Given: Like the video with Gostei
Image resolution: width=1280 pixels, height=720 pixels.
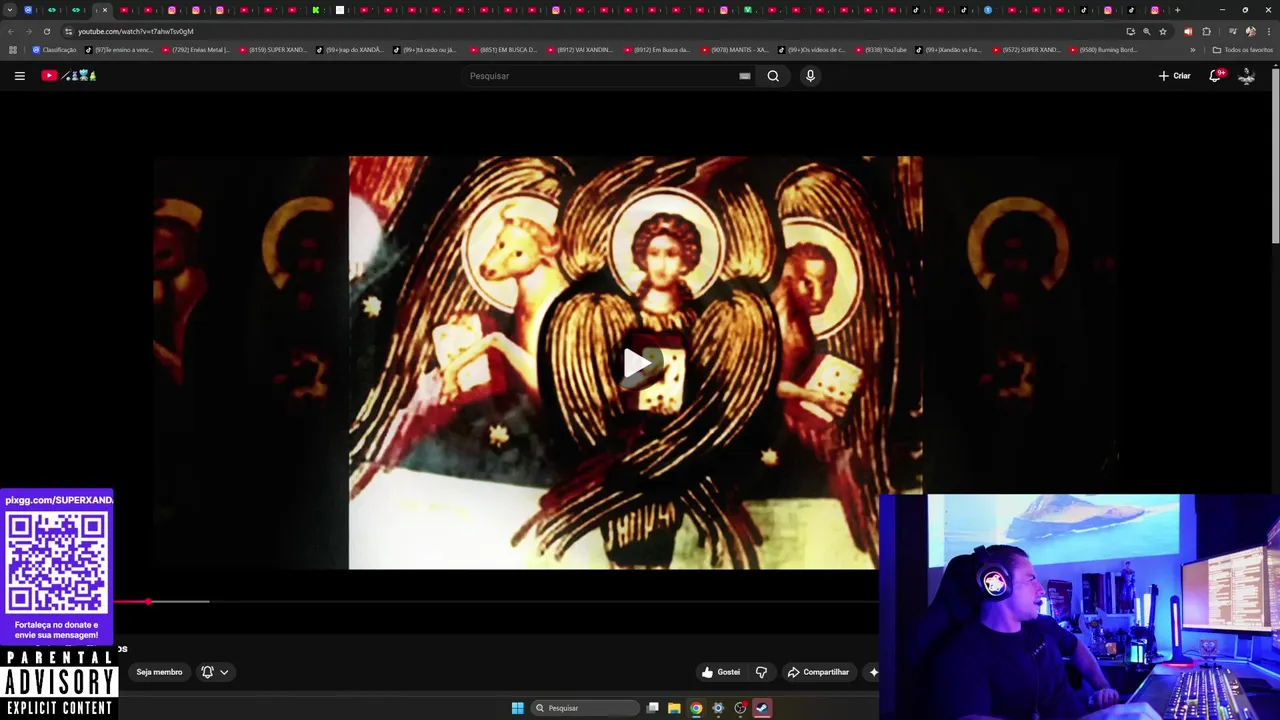Looking at the screenshot, I should pos(721,672).
